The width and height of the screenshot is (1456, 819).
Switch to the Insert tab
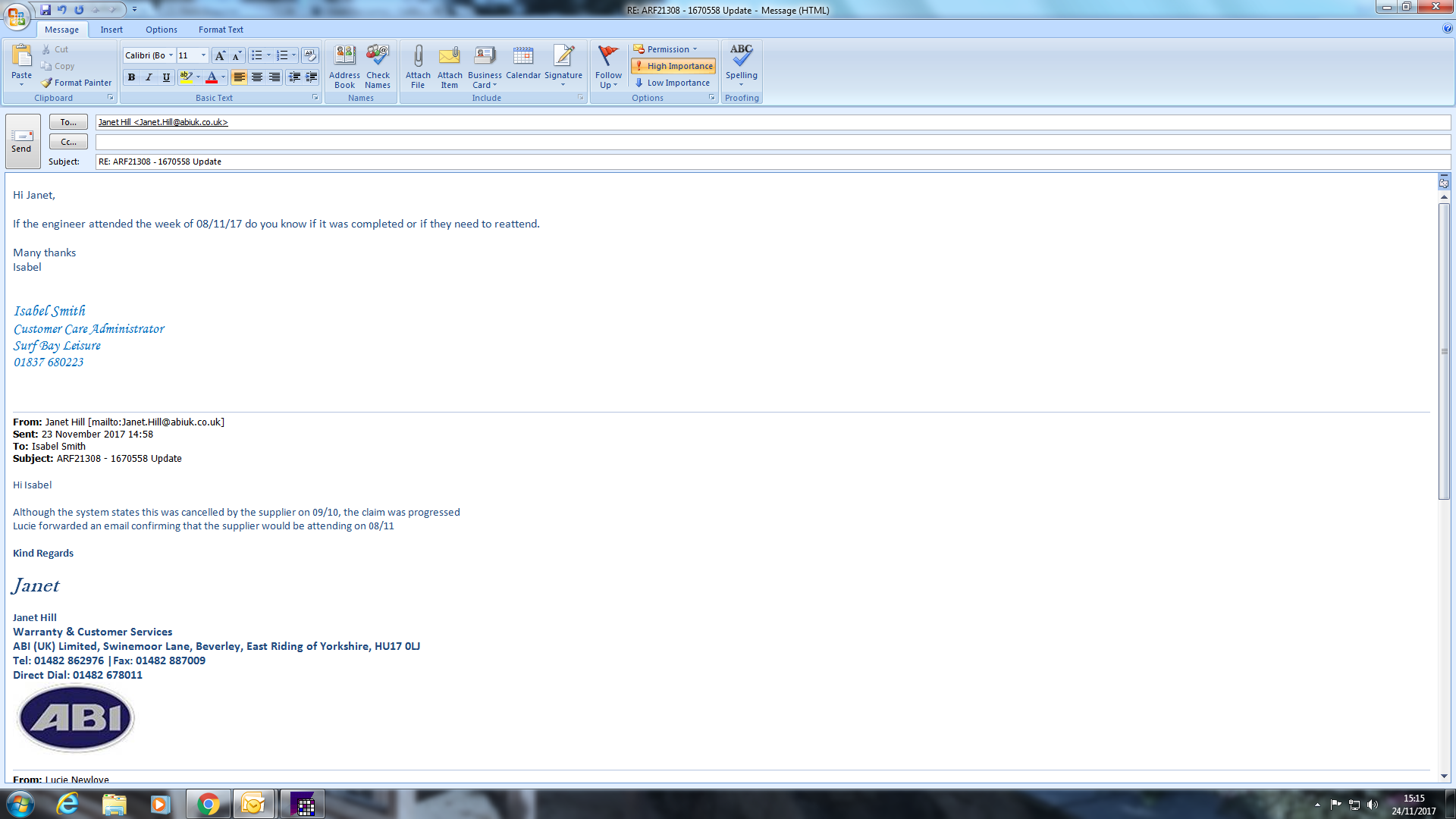coord(111,30)
